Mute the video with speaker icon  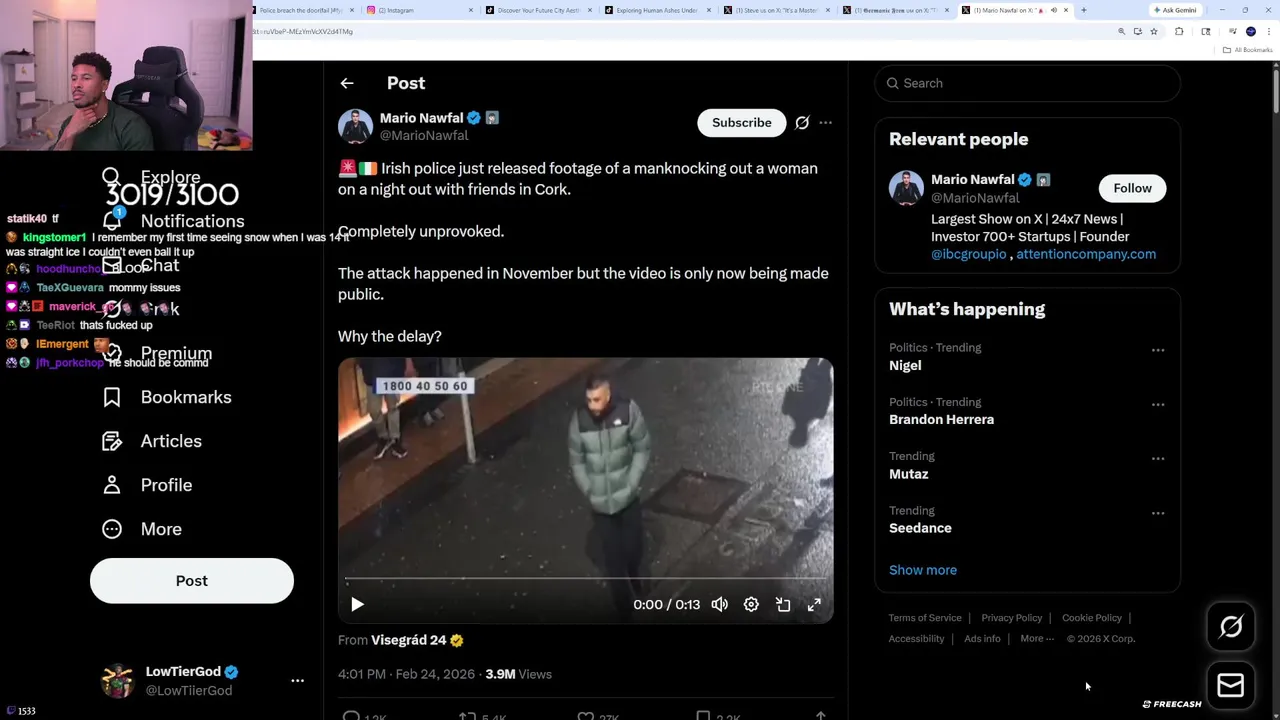tap(720, 604)
